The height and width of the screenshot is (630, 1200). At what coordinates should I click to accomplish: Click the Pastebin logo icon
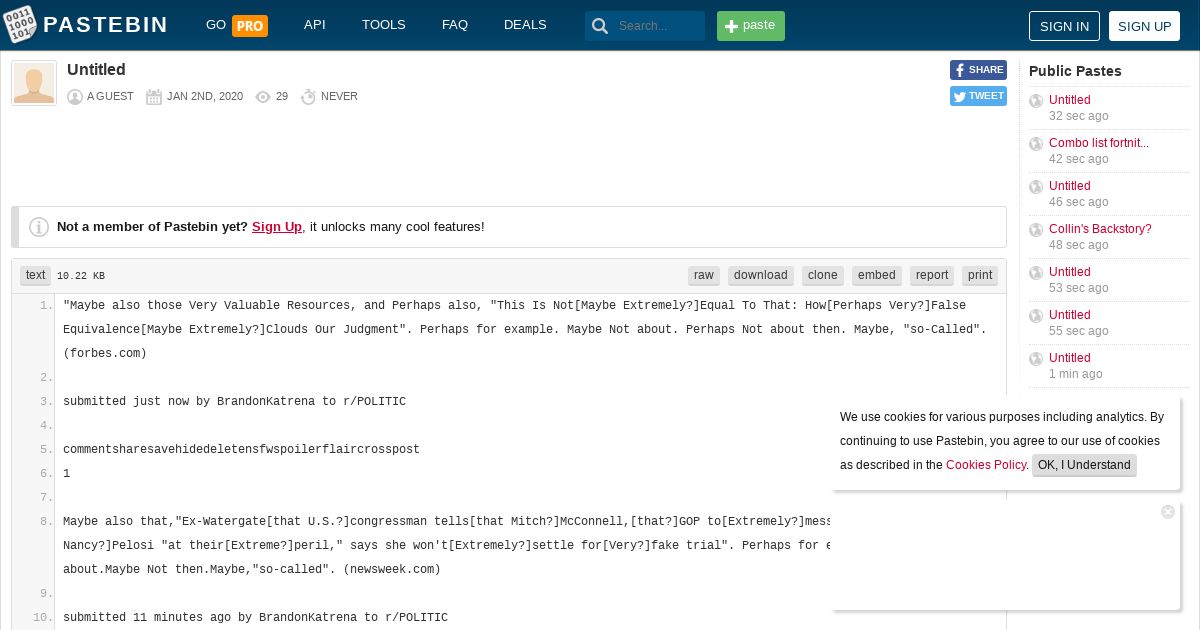(x=21, y=24)
